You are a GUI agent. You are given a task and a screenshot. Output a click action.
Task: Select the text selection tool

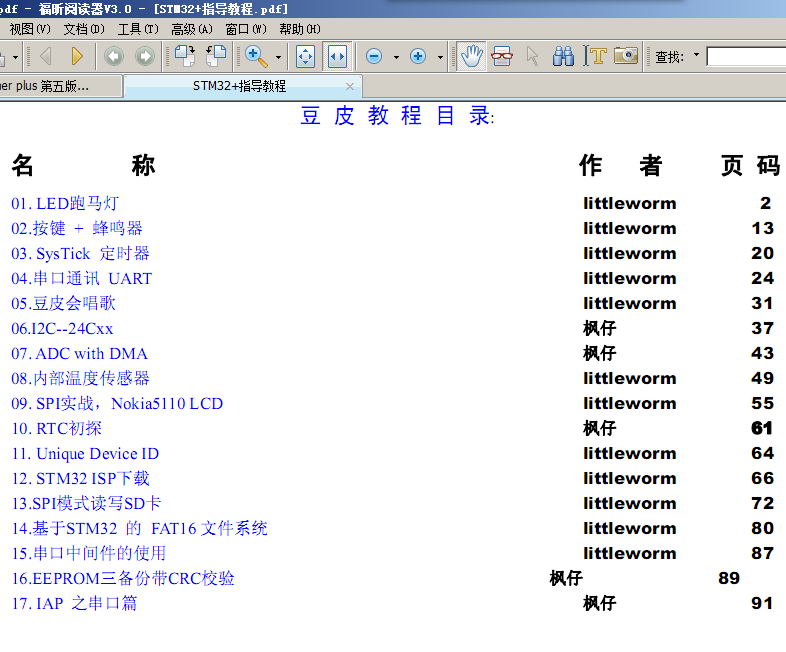tap(595, 56)
